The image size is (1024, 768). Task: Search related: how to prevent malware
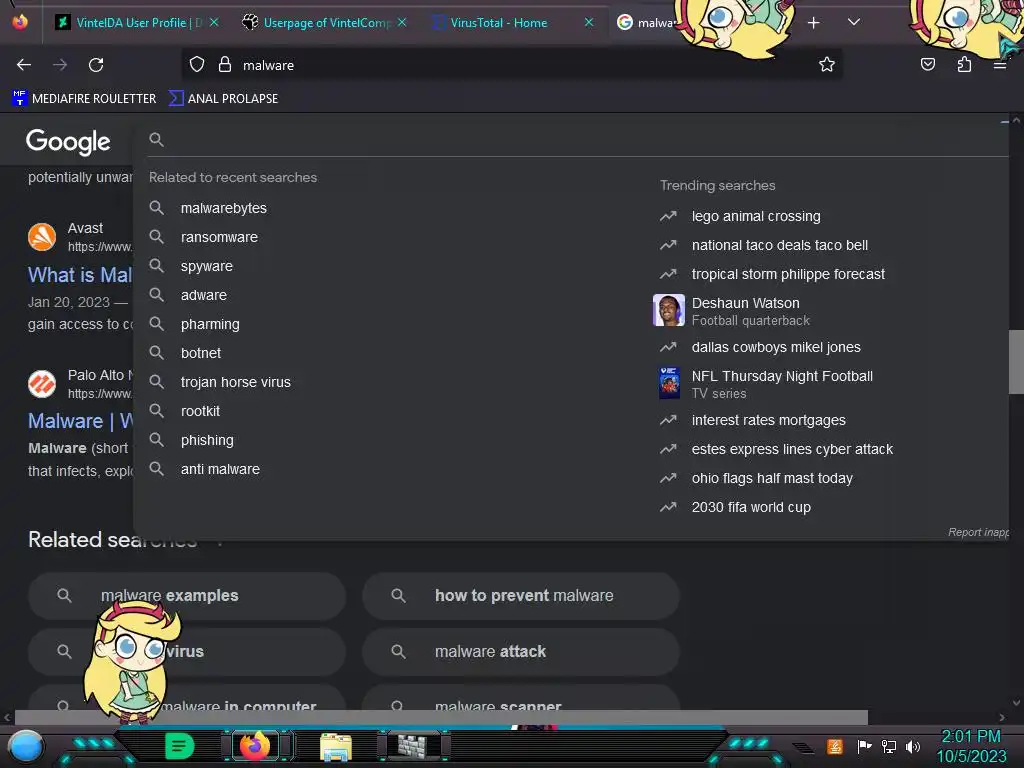(520, 596)
